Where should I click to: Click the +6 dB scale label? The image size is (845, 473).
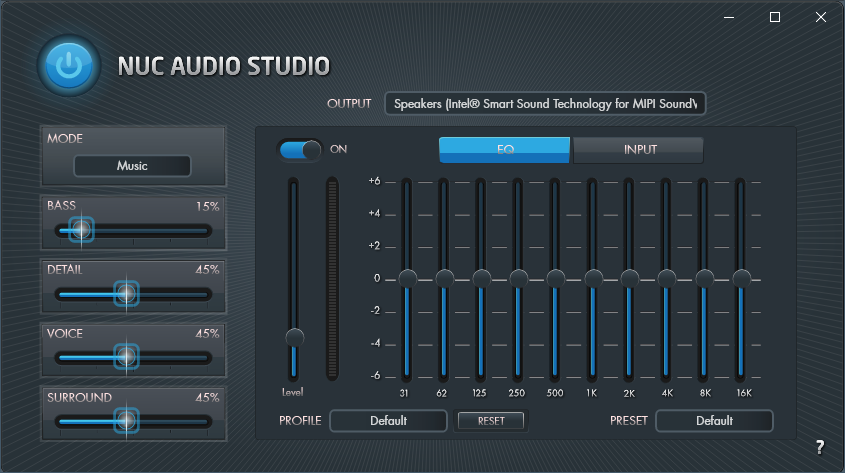point(375,181)
